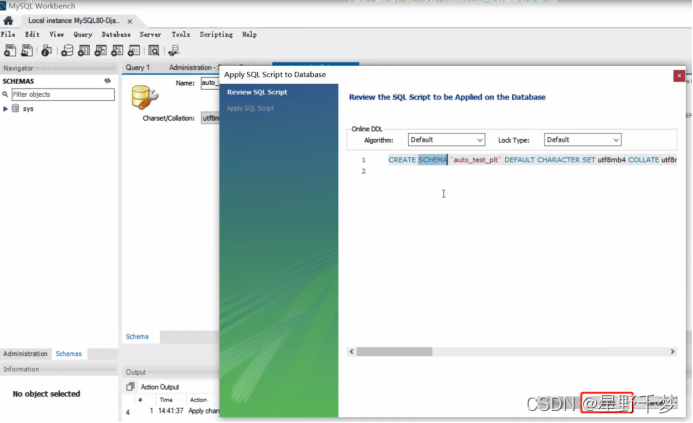Refresh the SCHEMAS list icon

click(107, 81)
